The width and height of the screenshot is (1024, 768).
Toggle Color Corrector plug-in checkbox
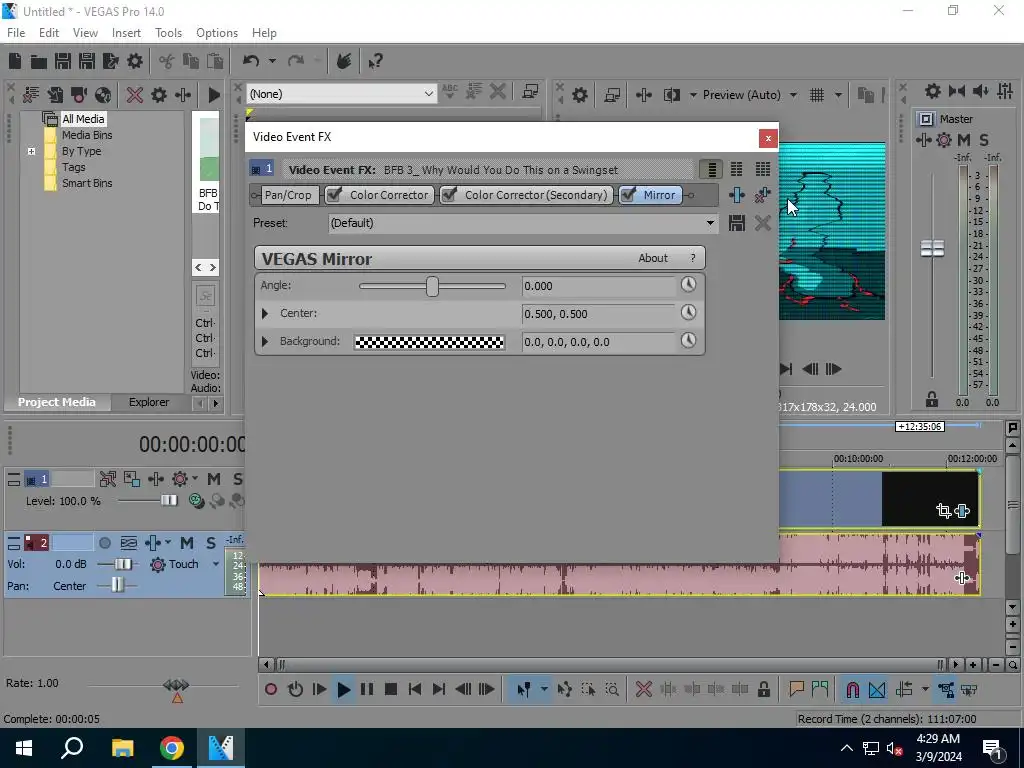tap(334, 194)
